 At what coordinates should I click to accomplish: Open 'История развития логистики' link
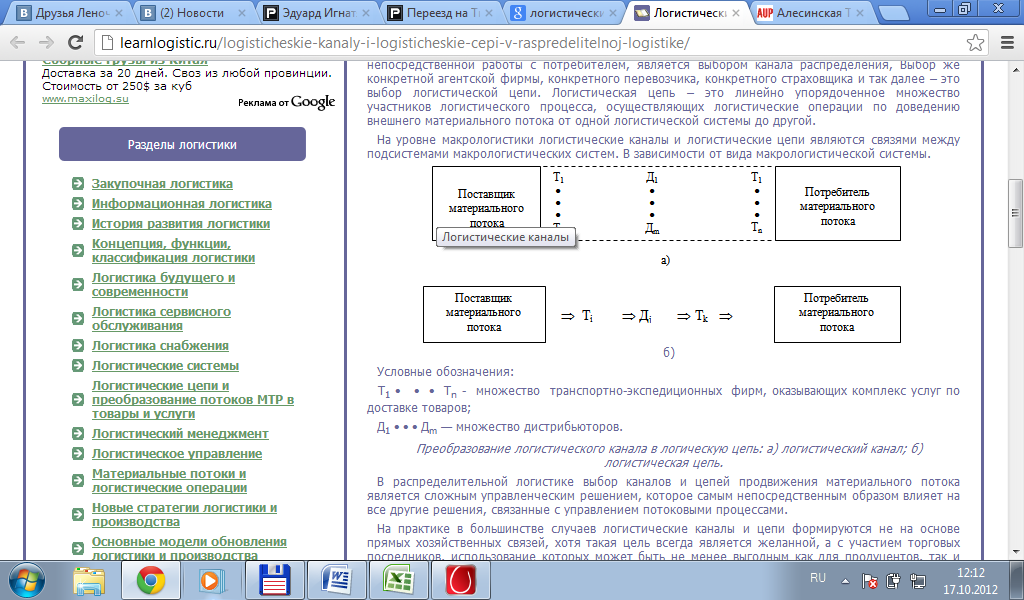click(181, 224)
